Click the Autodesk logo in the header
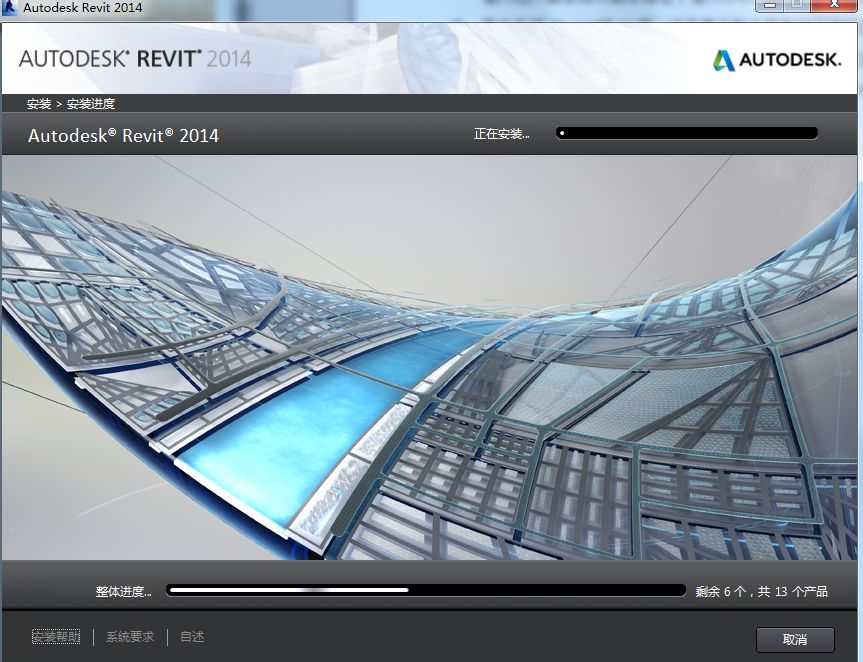This screenshot has height=662, width=863. point(777,60)
